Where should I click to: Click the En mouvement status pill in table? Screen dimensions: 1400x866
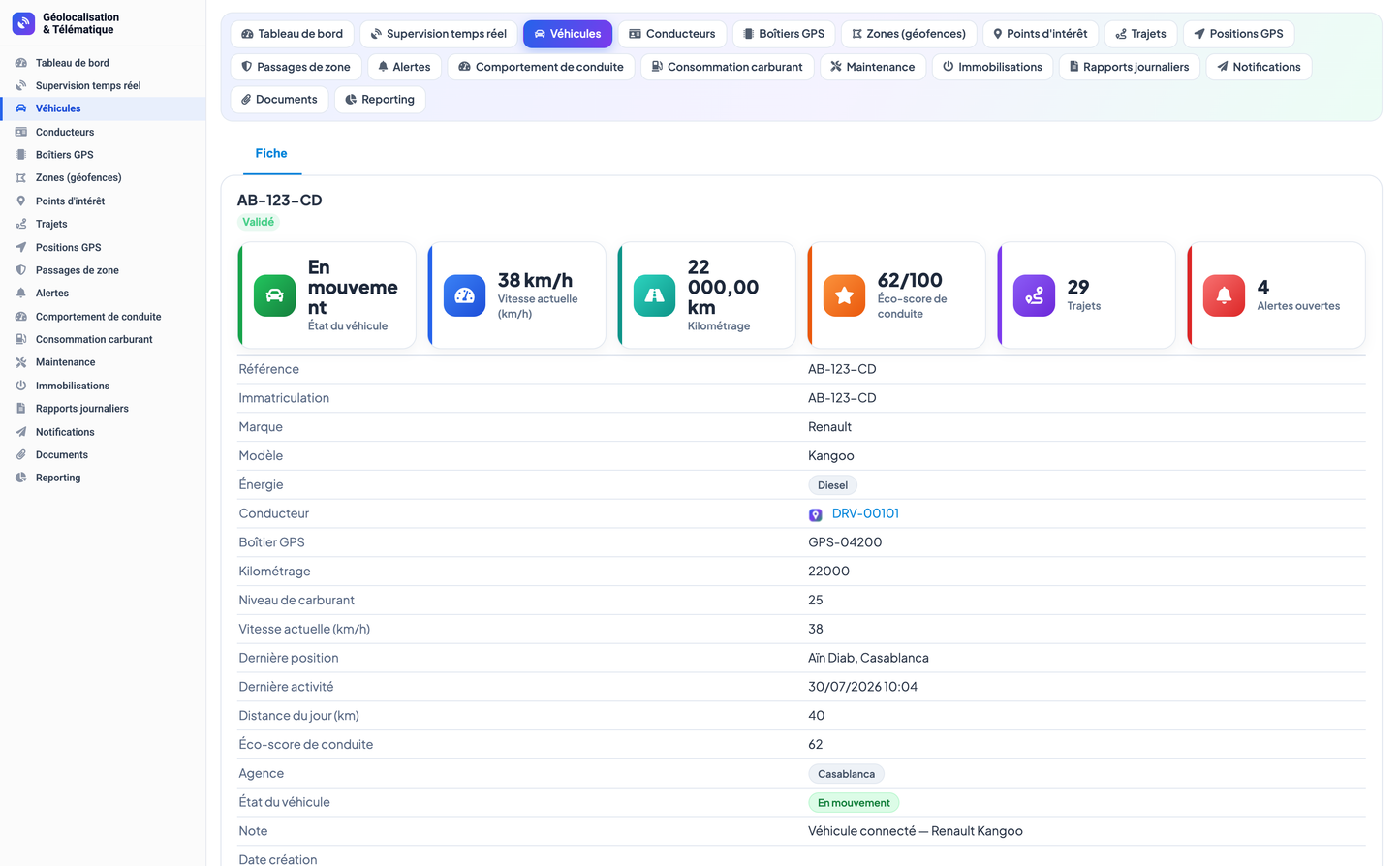(x=854, y=803)
